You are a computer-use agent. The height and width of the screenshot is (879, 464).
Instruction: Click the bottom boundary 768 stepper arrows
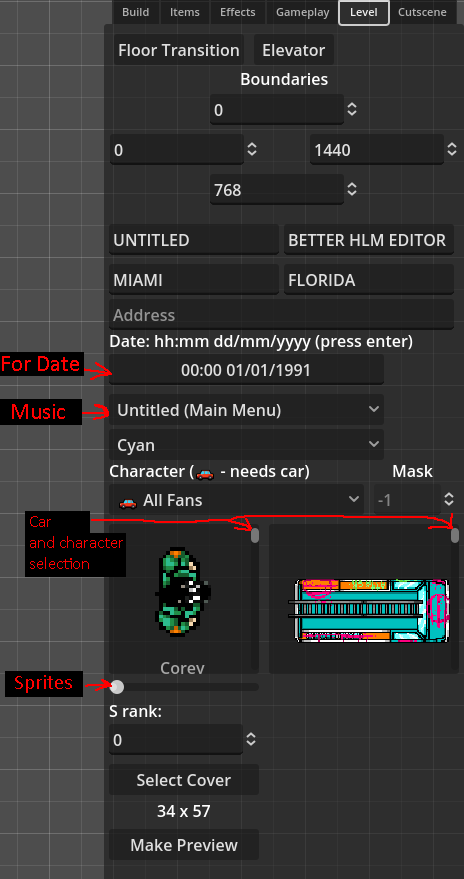point(351,189)
